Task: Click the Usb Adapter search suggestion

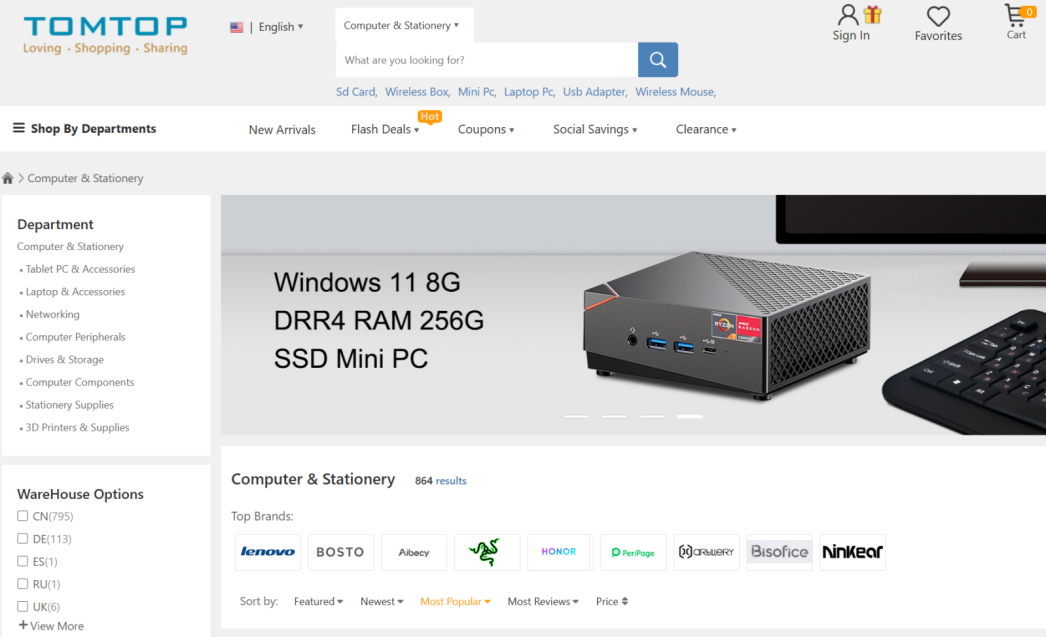Action: coord(595,92)
